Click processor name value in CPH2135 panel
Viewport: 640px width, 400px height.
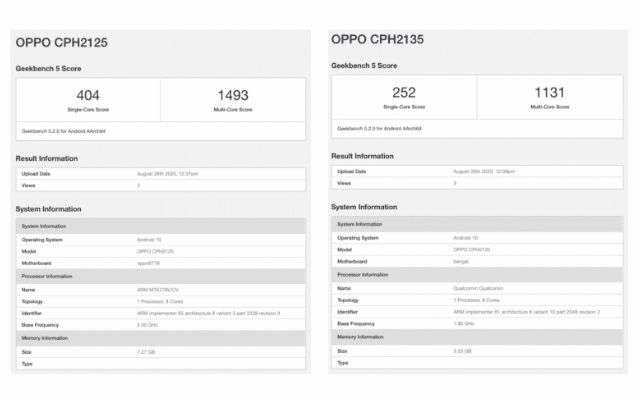click(x=478, y=288)
